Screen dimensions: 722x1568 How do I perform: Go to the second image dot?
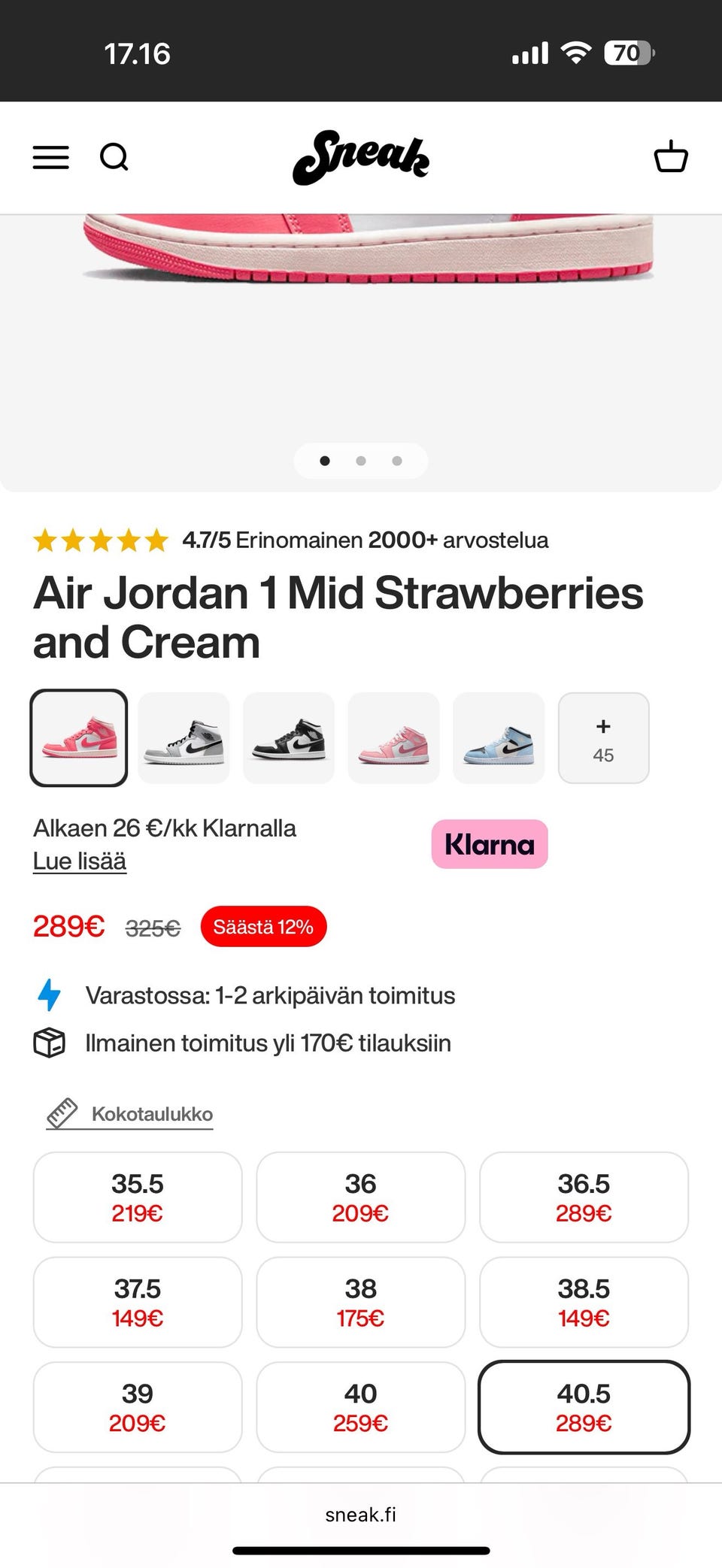(361, 461)
